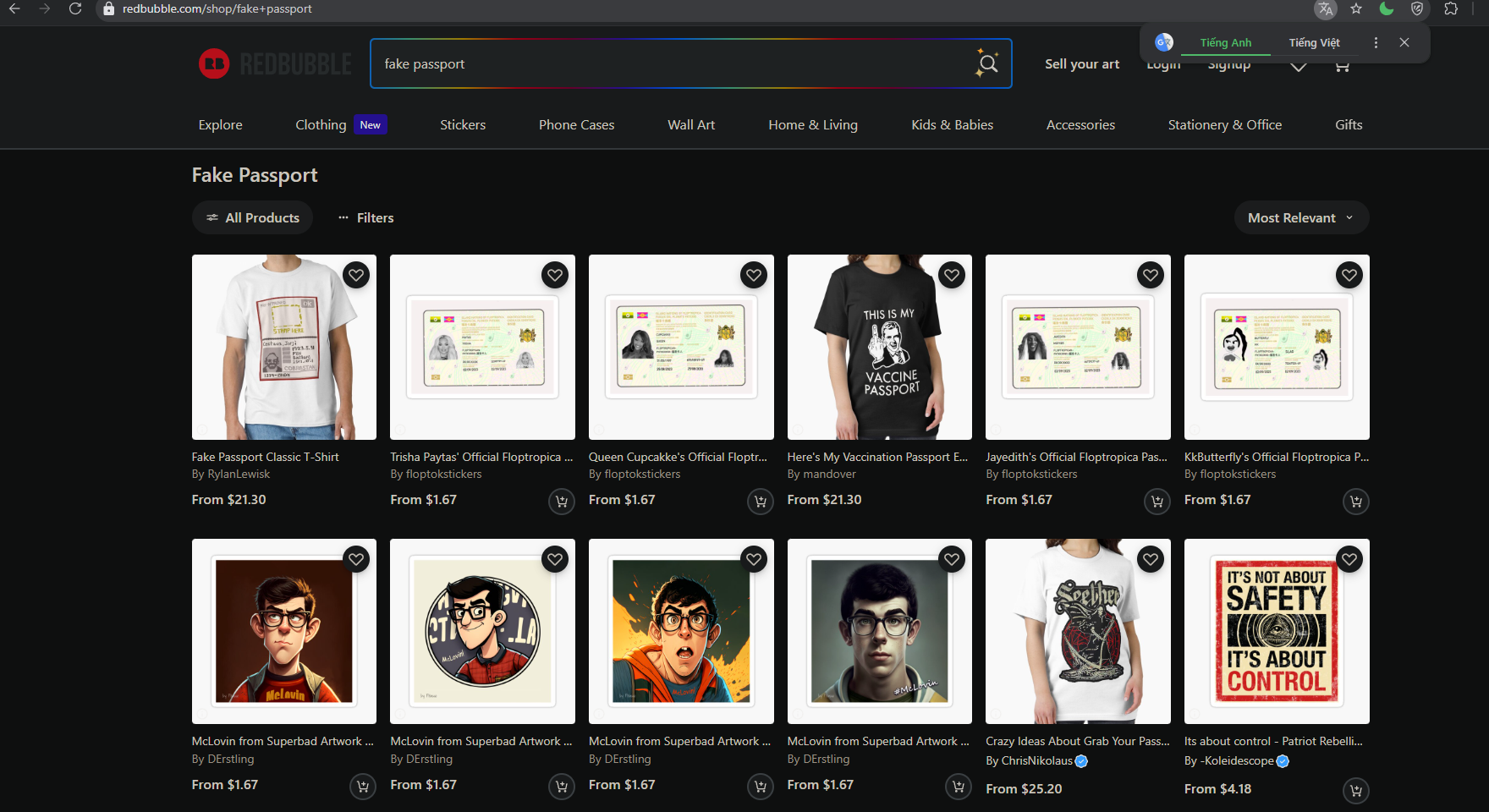Select the Tiếng Anh translation tab
Image resolution: width=1489 pixels, height=812 pixels.
tap(1225, 42)
